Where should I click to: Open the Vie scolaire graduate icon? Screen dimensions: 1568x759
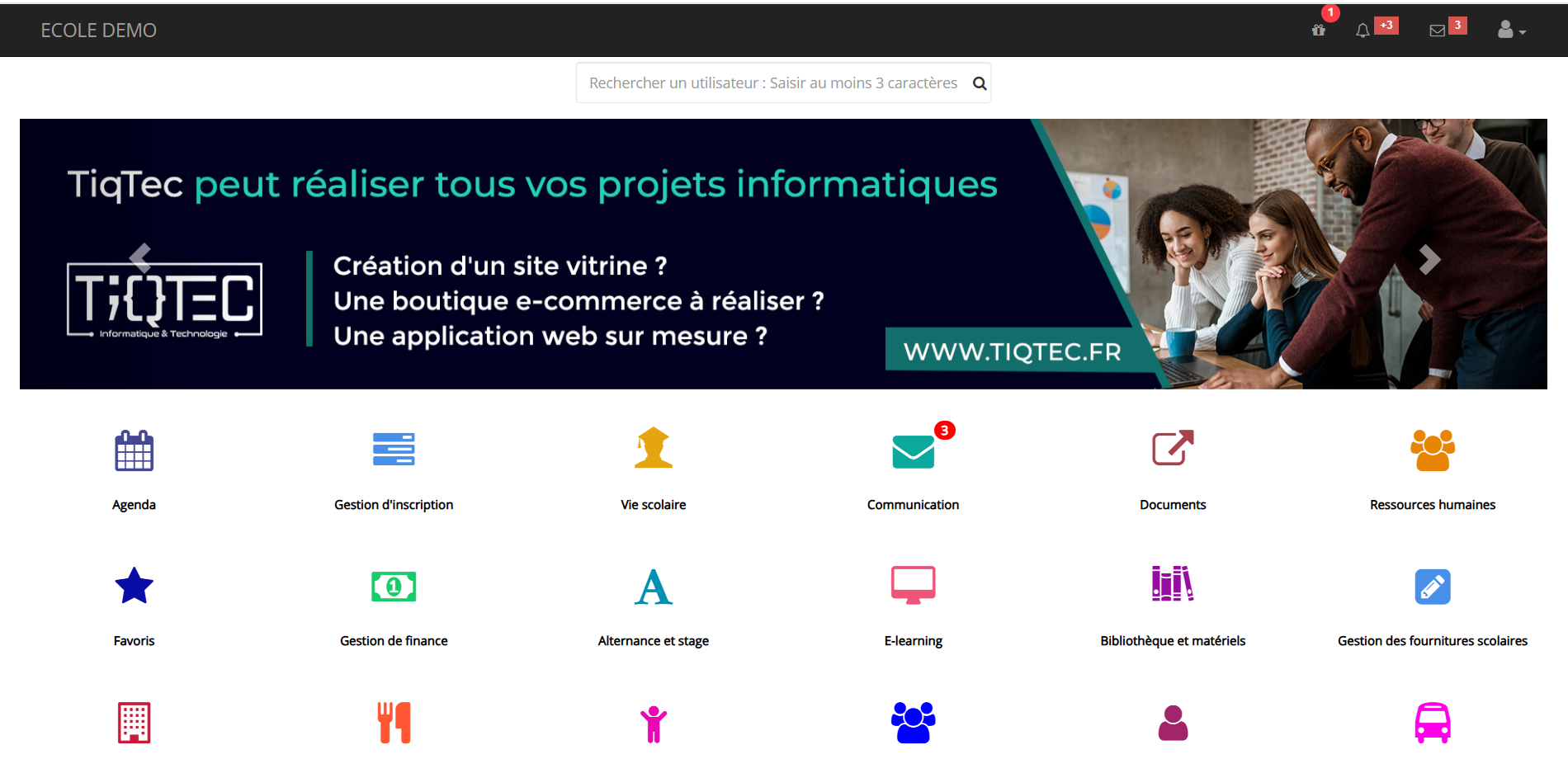(653, 448)
